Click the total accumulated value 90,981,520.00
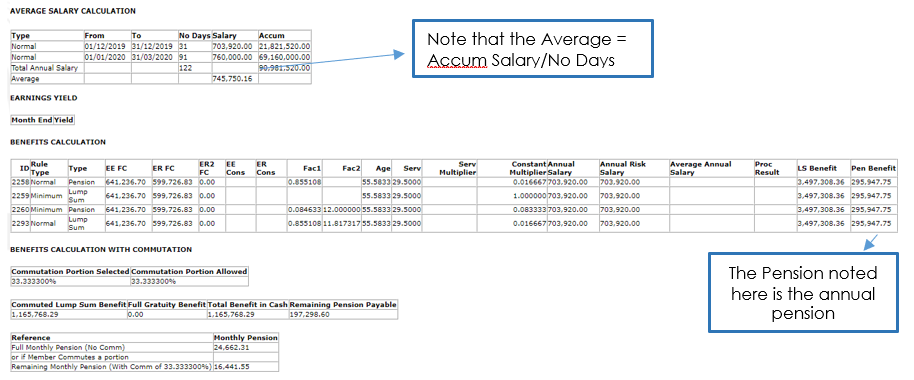 284,68
